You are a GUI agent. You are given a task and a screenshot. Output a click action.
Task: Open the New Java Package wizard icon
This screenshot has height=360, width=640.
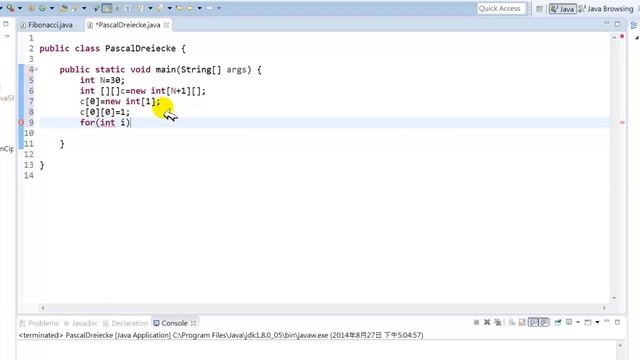pos(31,8)
